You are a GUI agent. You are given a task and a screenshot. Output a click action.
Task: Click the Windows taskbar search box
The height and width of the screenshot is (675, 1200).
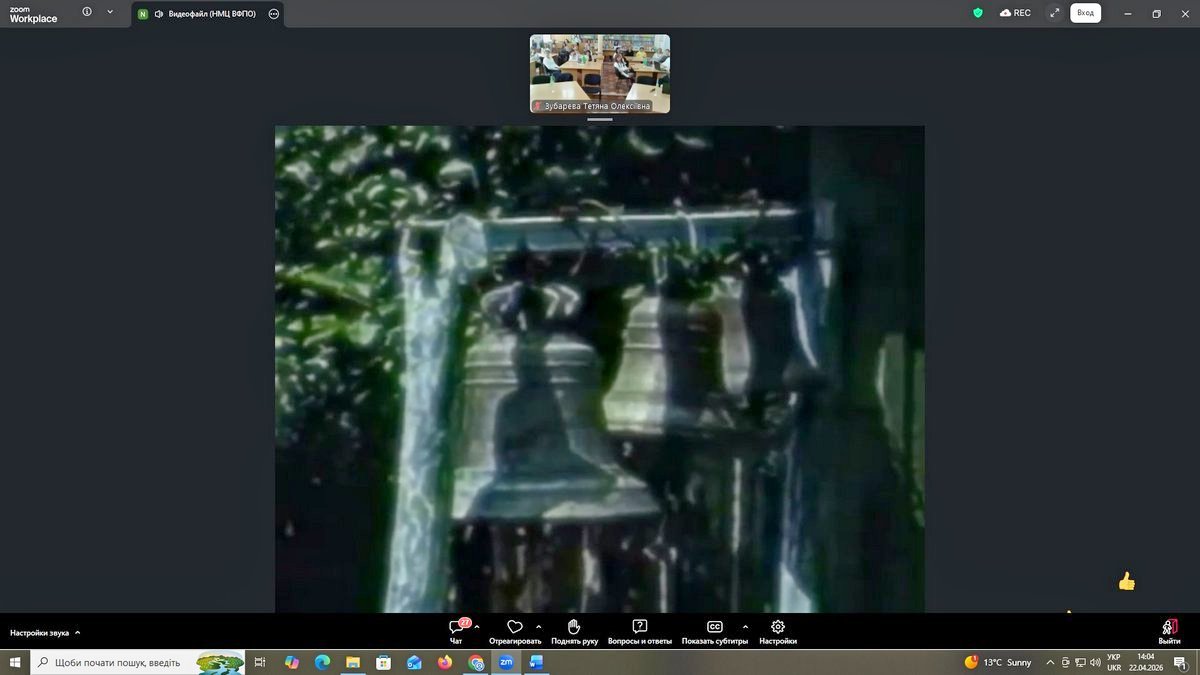click(x=120, y=662)
